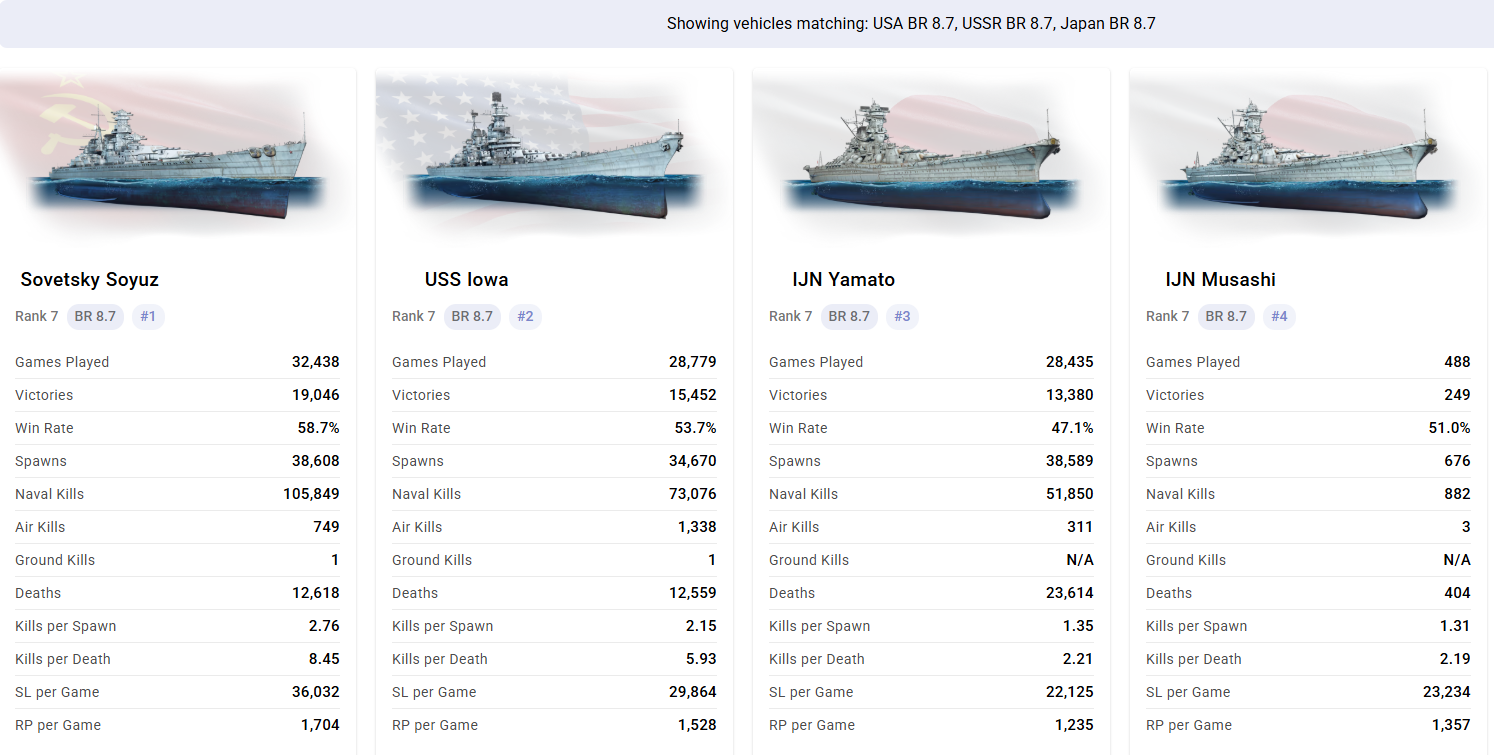Click the "Showing vehicles matching" filter banner
The width and height of the screenshot is (1494, 755).
(x=910, y=24)
